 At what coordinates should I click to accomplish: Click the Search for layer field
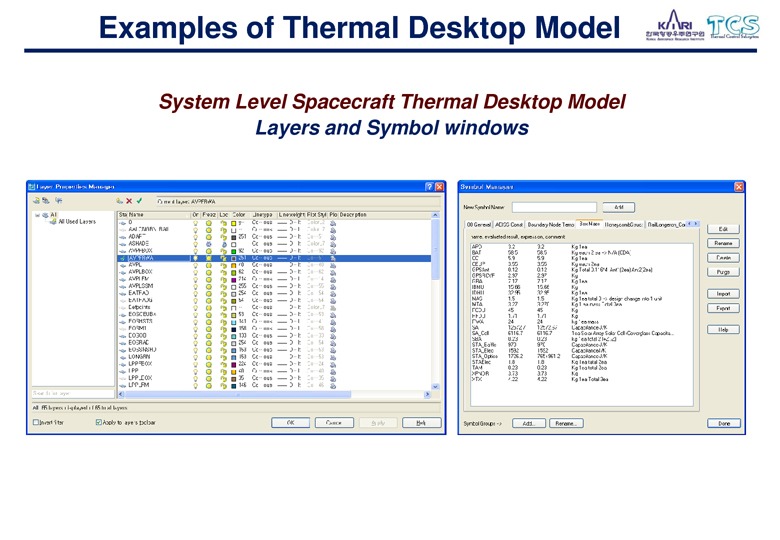coord(73,393)
